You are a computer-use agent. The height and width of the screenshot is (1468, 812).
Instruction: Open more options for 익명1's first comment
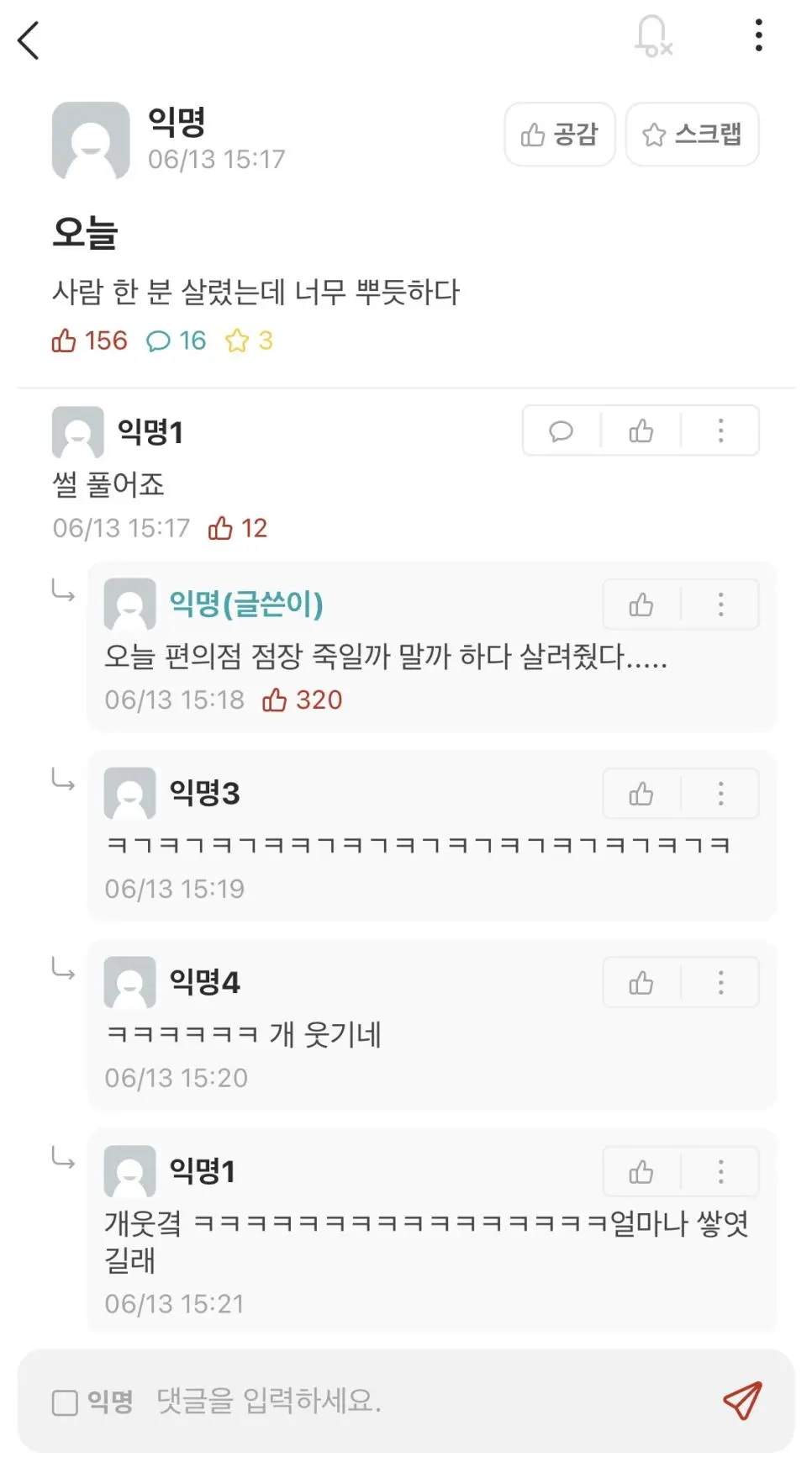720,431
